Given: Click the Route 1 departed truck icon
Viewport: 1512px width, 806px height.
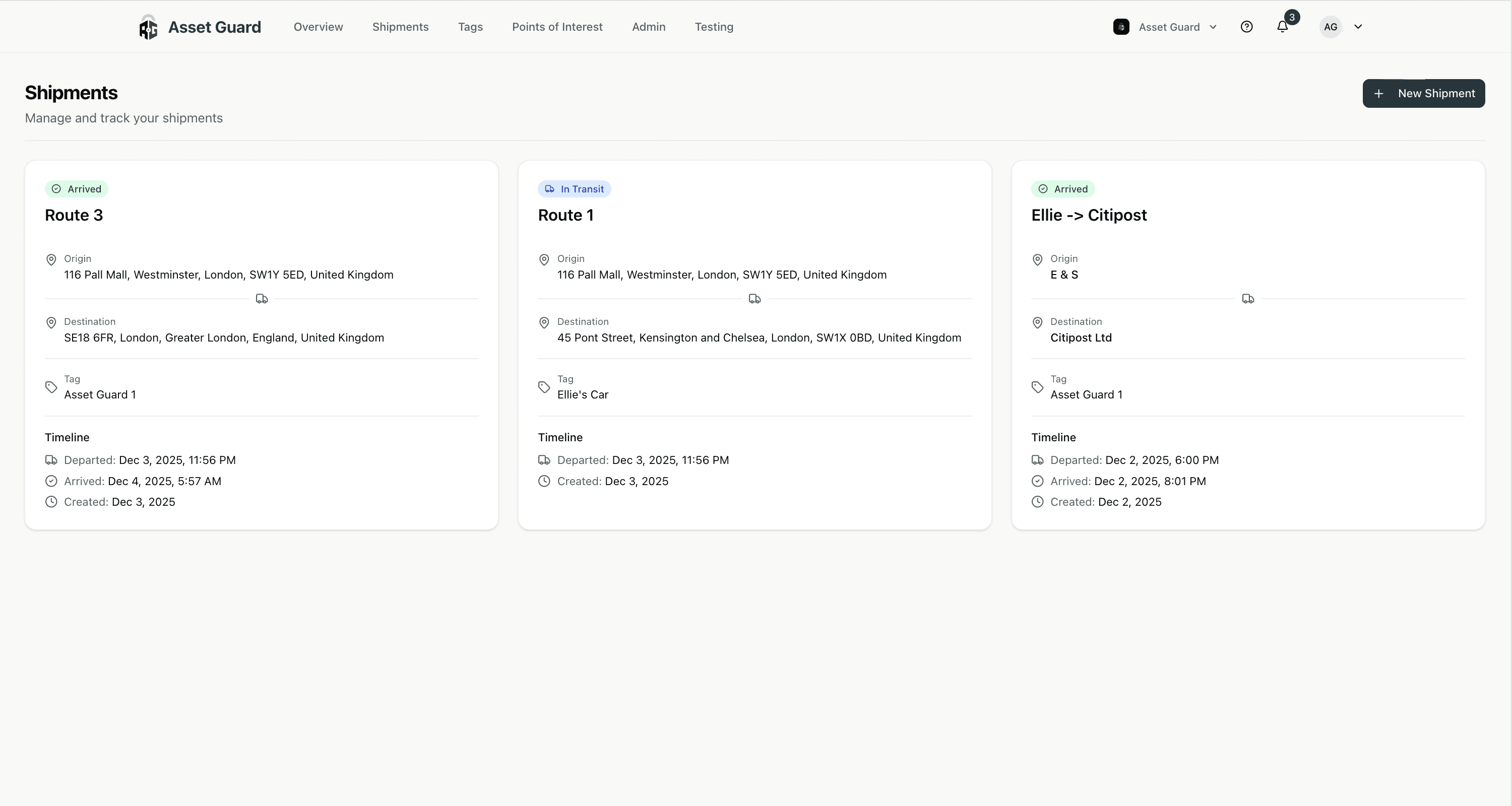Looking at the screenshot, I should (x=544, y=460).
